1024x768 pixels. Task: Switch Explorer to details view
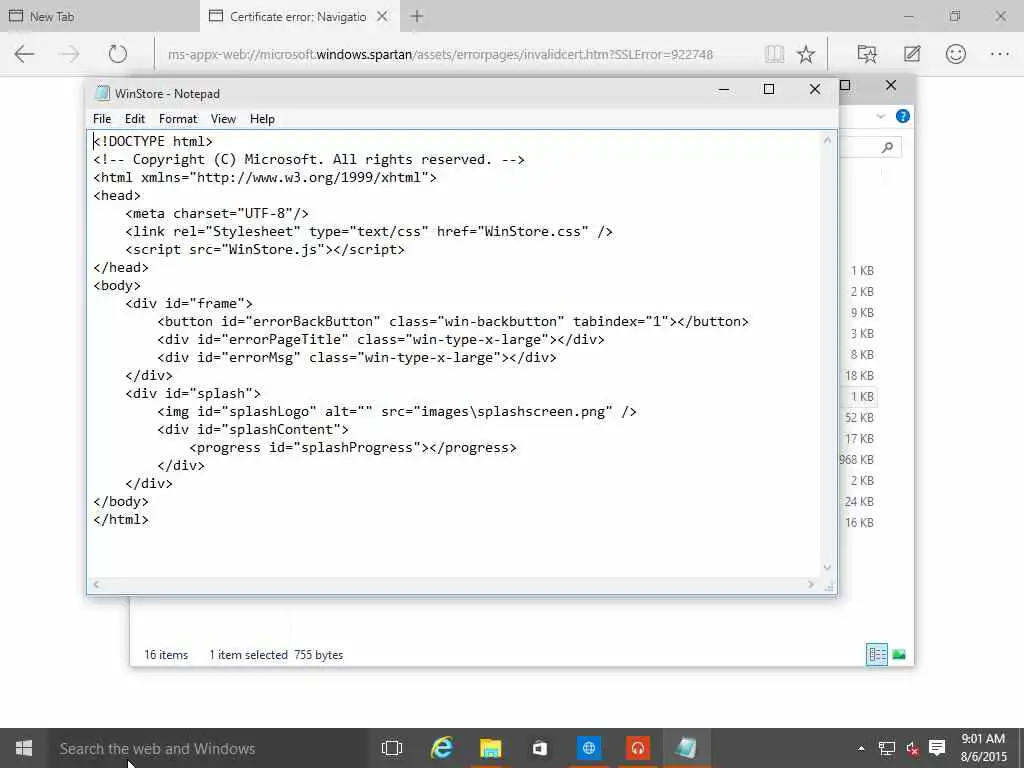click(876, 654)
